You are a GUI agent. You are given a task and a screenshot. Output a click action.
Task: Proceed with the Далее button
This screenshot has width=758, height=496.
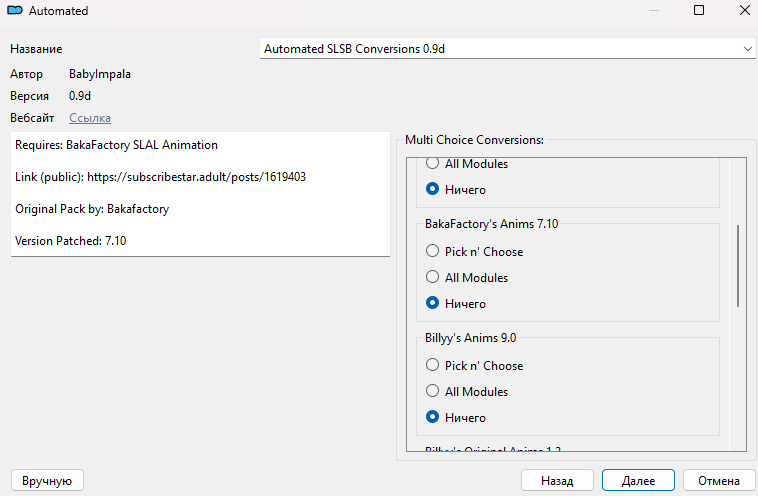point(638,481)
